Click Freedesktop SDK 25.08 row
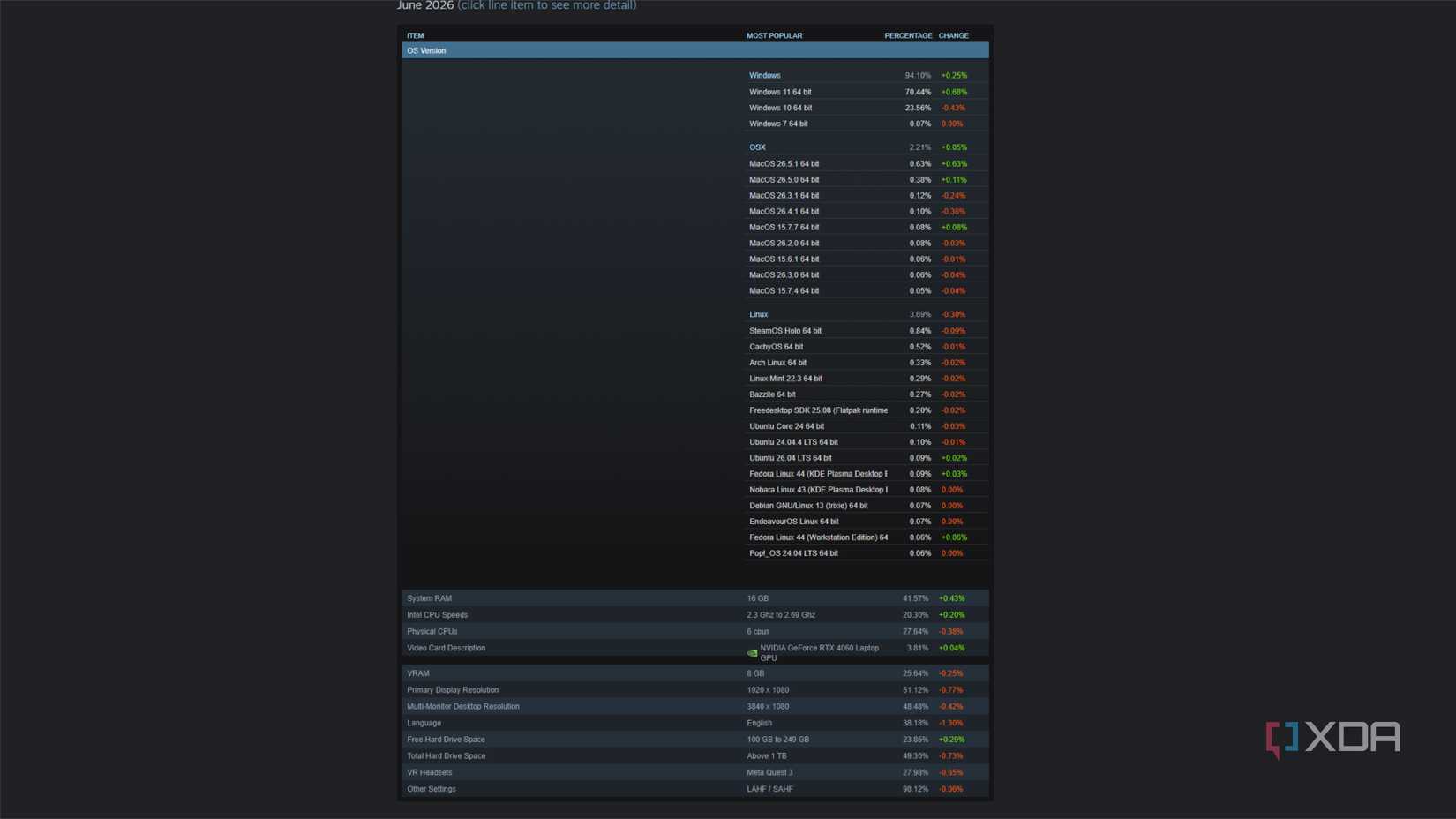The width and height of the screenshot is (1456, 819). click(867, 410)
